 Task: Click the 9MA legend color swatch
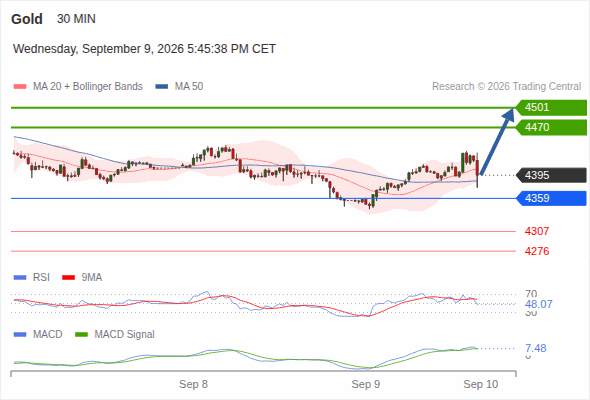(68, 278)
